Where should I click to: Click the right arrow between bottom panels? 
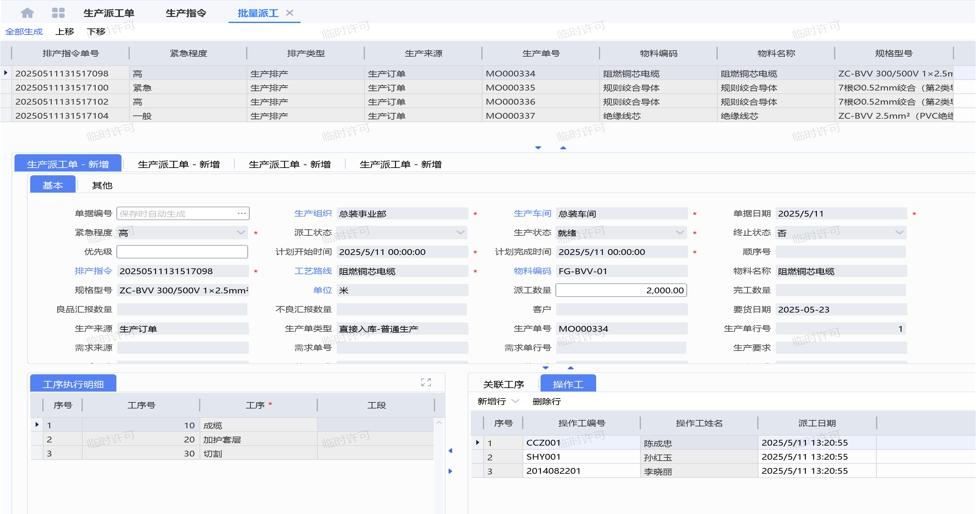(450, 473)
